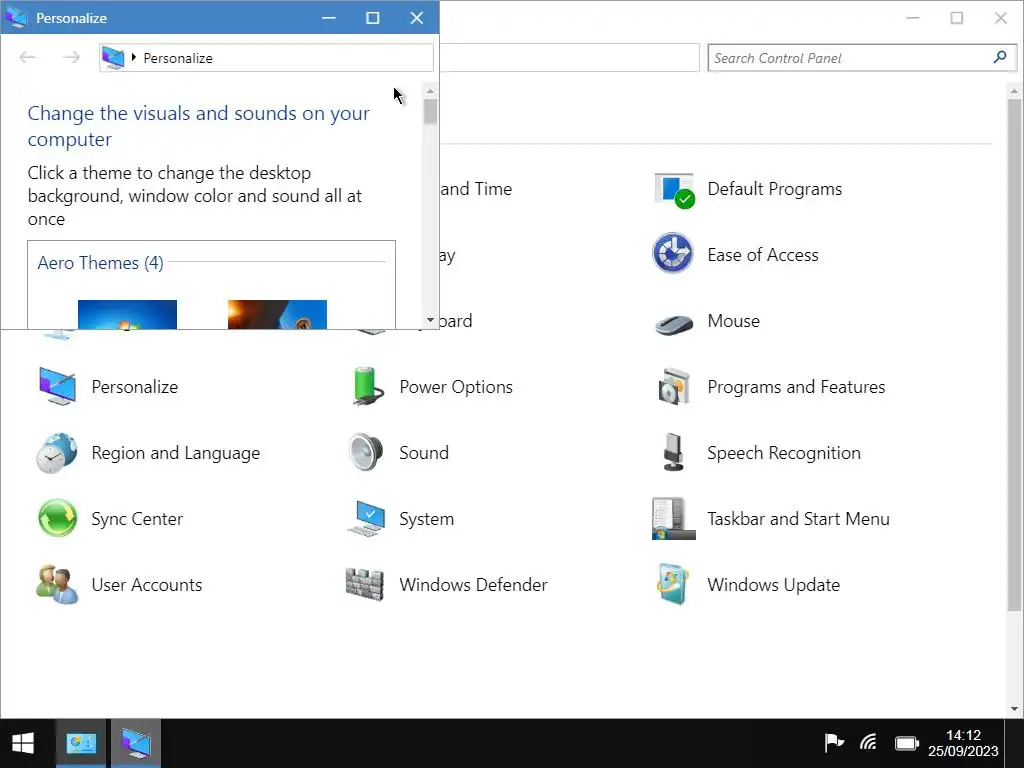Viewport: 1024px width, 768px height.
Task: Click the Sound speaker icon
Action: 366,452
